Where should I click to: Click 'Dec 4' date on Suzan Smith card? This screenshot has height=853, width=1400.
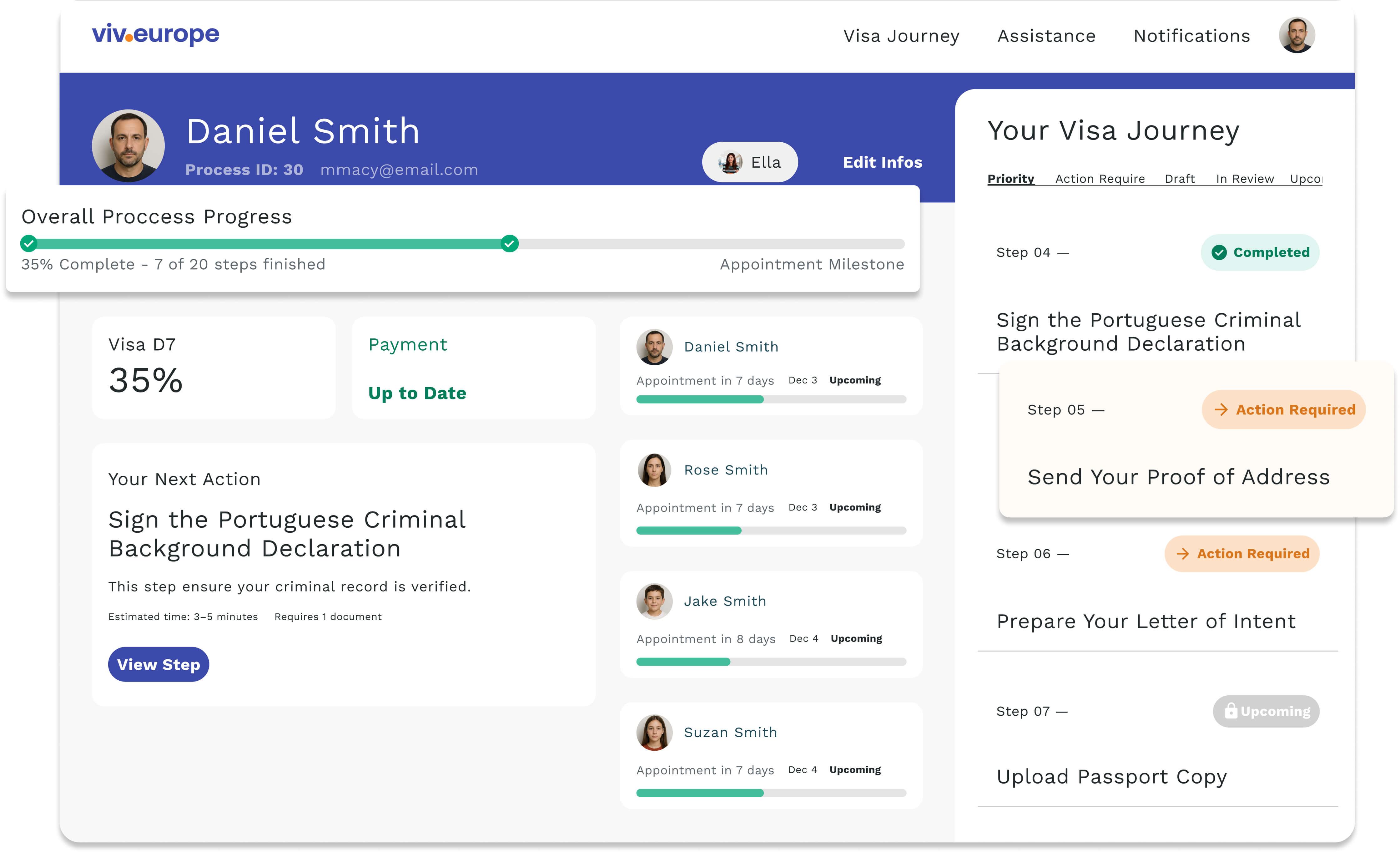point(802,769)
